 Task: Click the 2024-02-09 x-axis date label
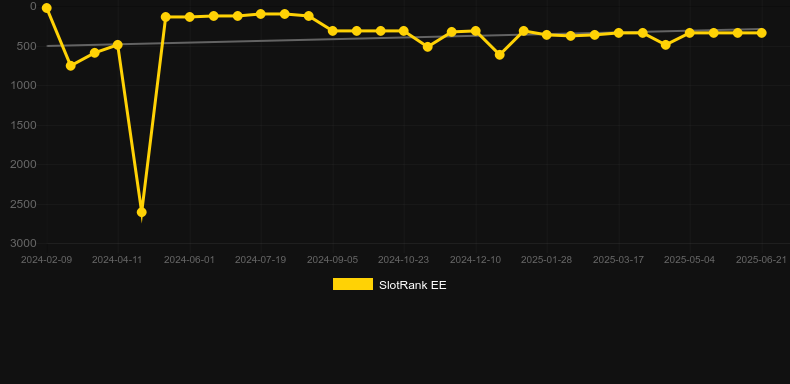pyautogui.click(x=46, y=260)
